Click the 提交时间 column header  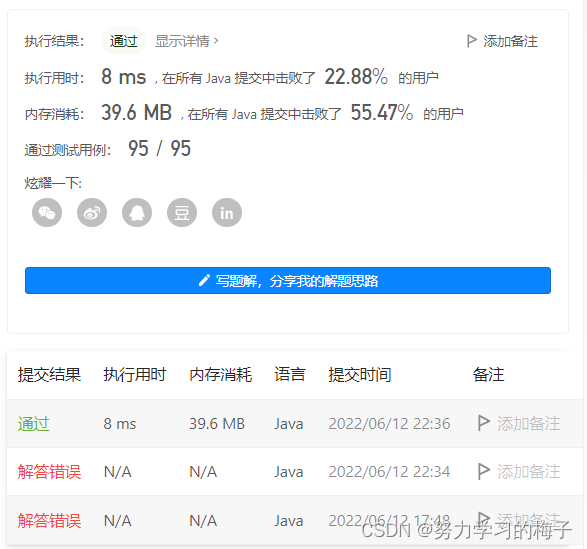[360, 374]
